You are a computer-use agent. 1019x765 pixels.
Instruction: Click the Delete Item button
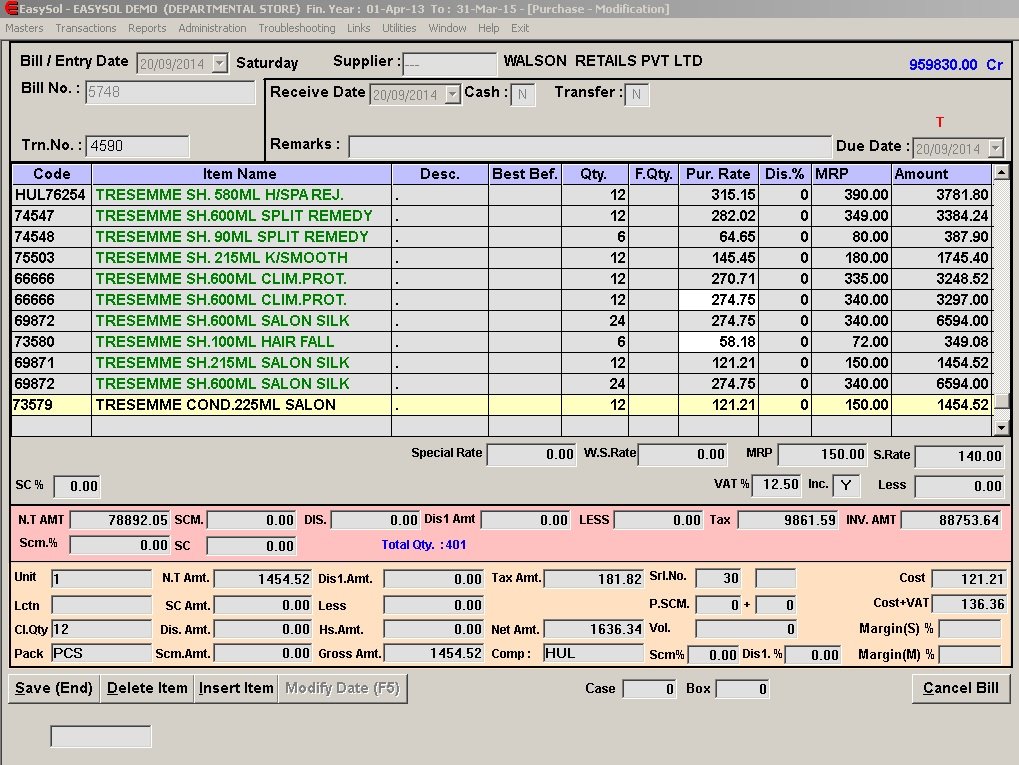[147, 688]
